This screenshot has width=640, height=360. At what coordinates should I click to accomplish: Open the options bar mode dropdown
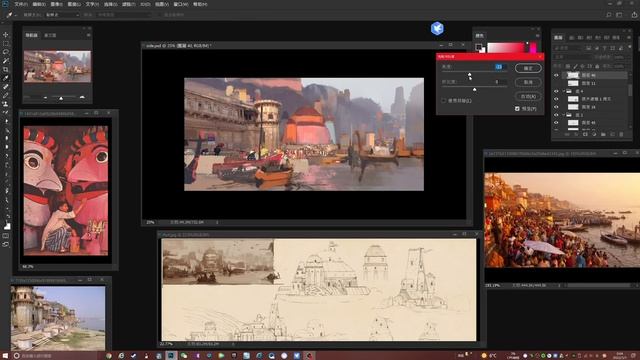(62, 15)
